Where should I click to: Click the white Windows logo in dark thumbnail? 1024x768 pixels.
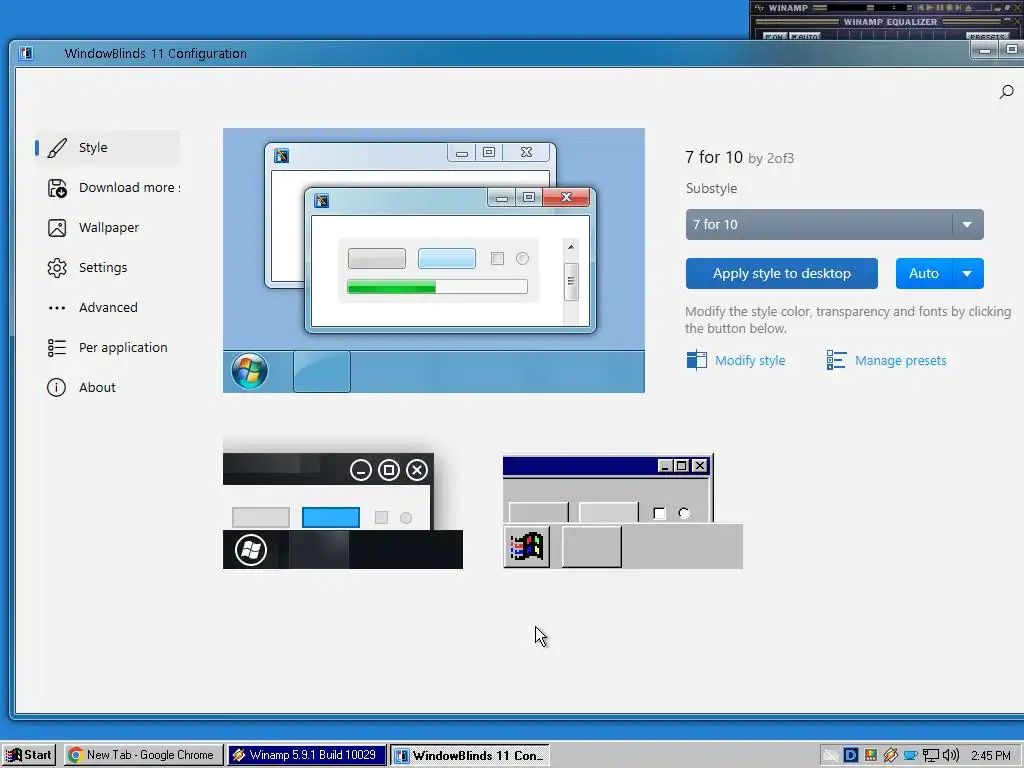tap(251, 550)
